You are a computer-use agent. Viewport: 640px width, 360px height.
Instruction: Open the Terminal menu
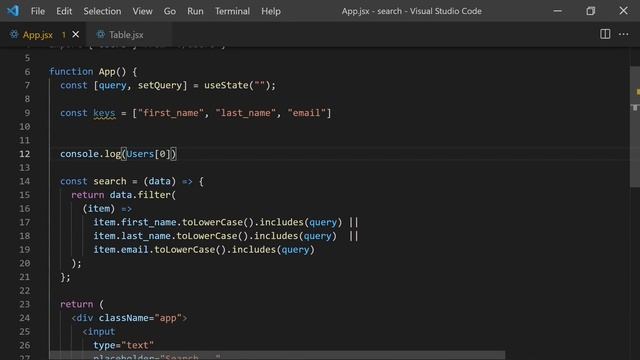[232, 11]
